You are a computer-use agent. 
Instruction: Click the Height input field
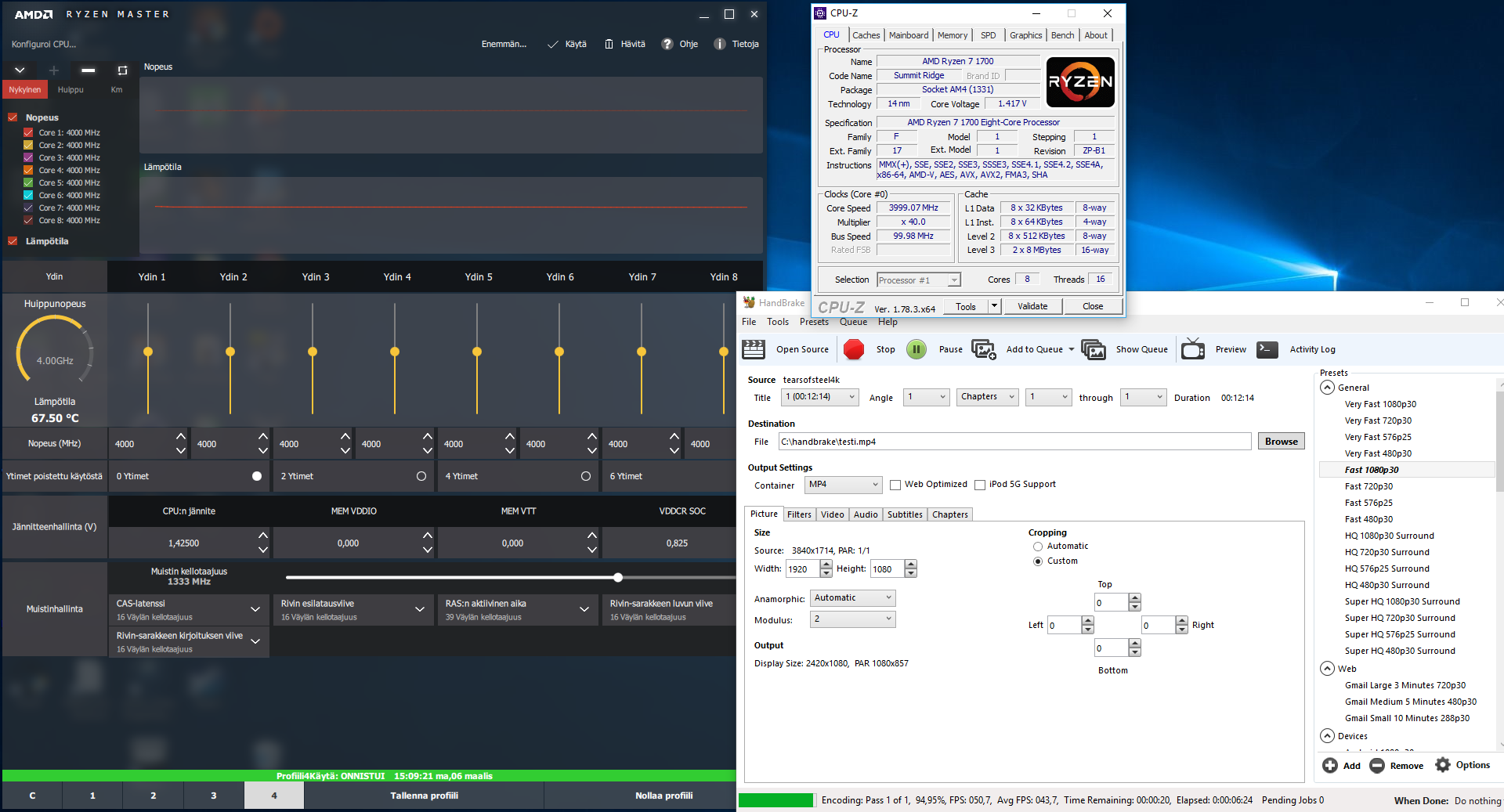click(x=887, y=568)
